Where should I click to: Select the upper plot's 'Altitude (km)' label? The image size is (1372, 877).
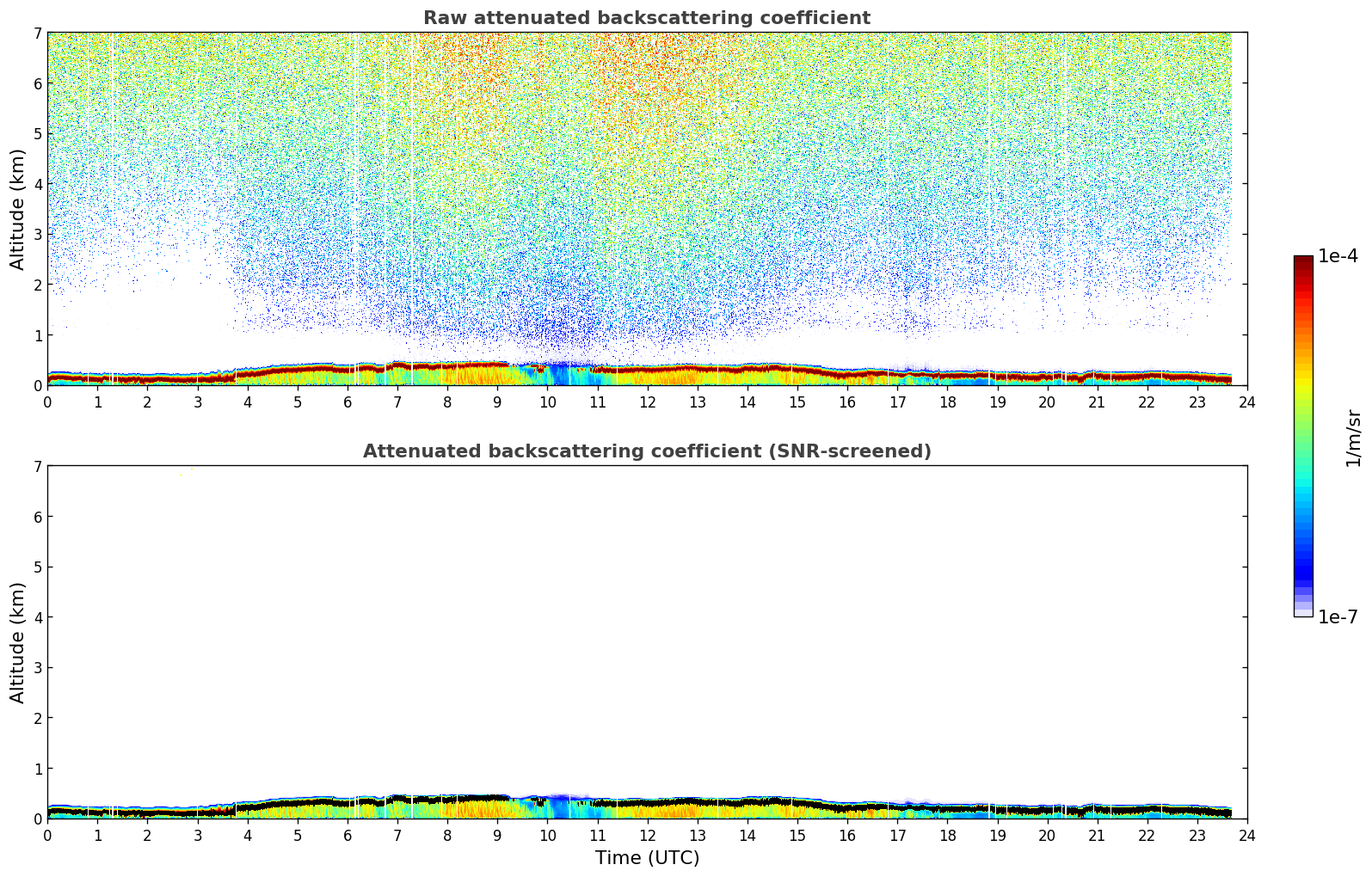(18, 209)
